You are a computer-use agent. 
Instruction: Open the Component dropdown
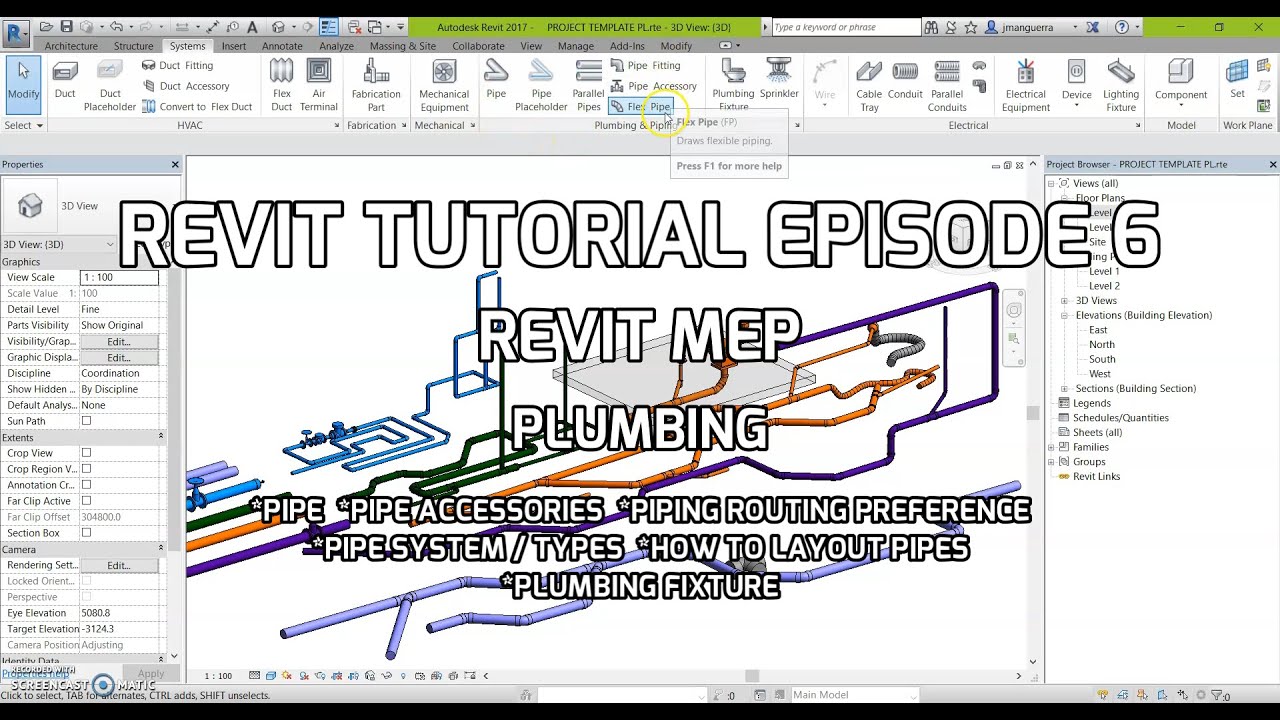point(1181,84)
